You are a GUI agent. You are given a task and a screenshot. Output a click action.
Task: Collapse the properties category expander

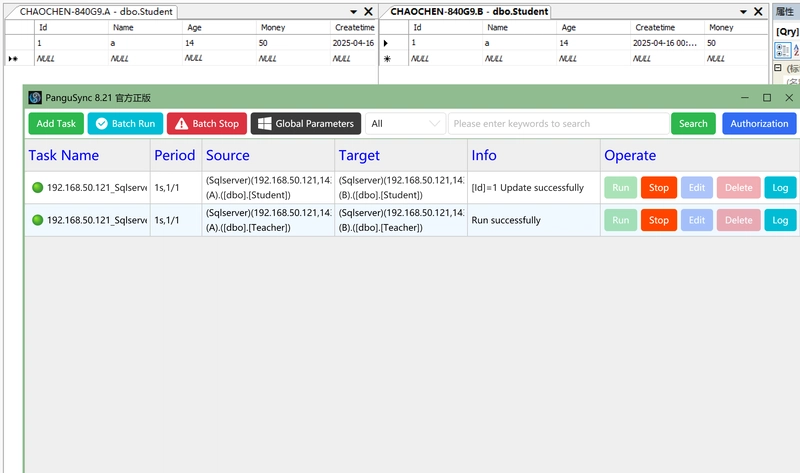pyautogui.click(x=778, y=67)
